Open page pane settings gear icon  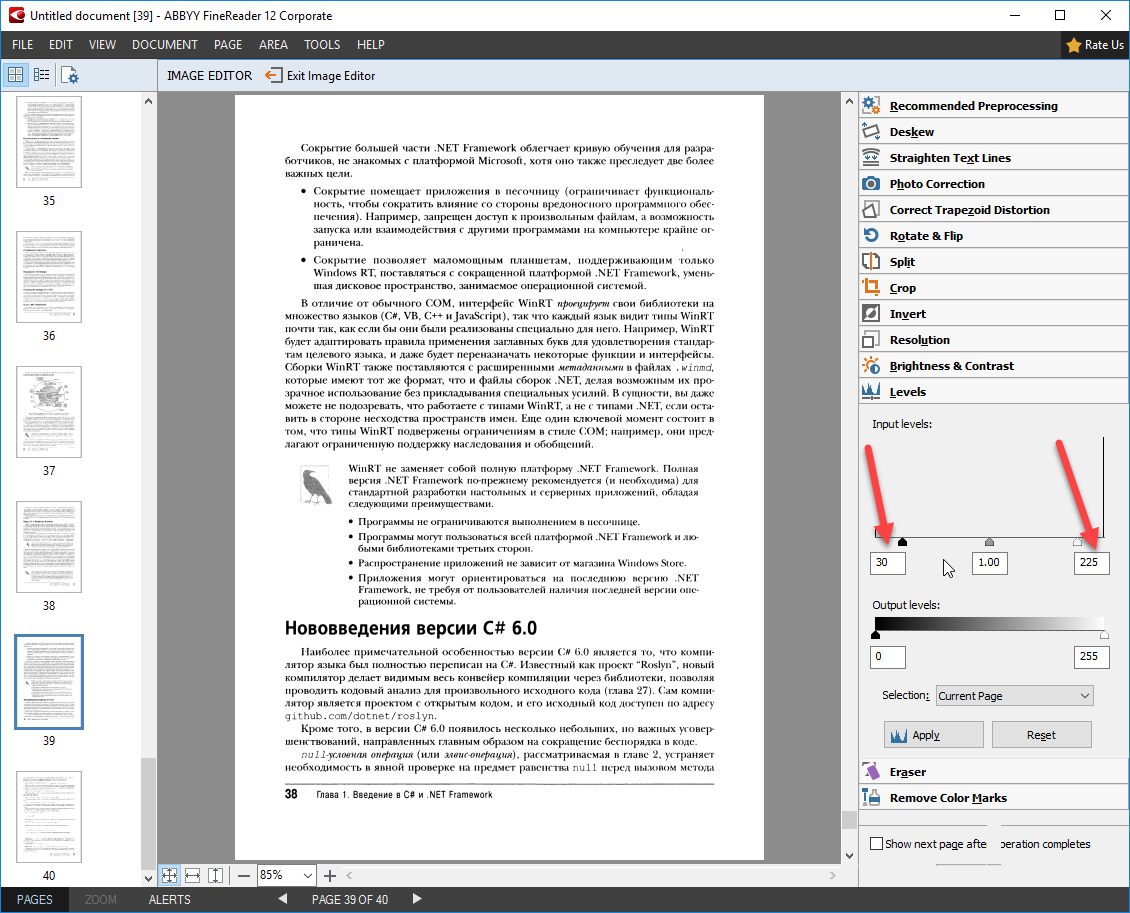70,75
